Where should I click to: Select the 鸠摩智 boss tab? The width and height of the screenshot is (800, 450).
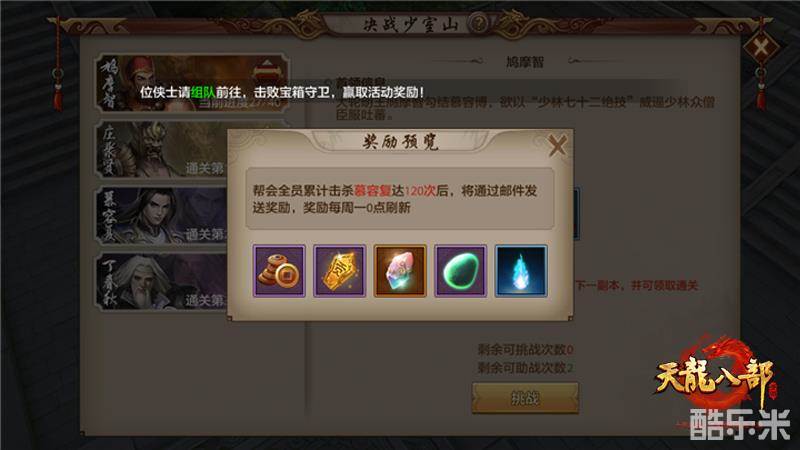pos(192,83)
